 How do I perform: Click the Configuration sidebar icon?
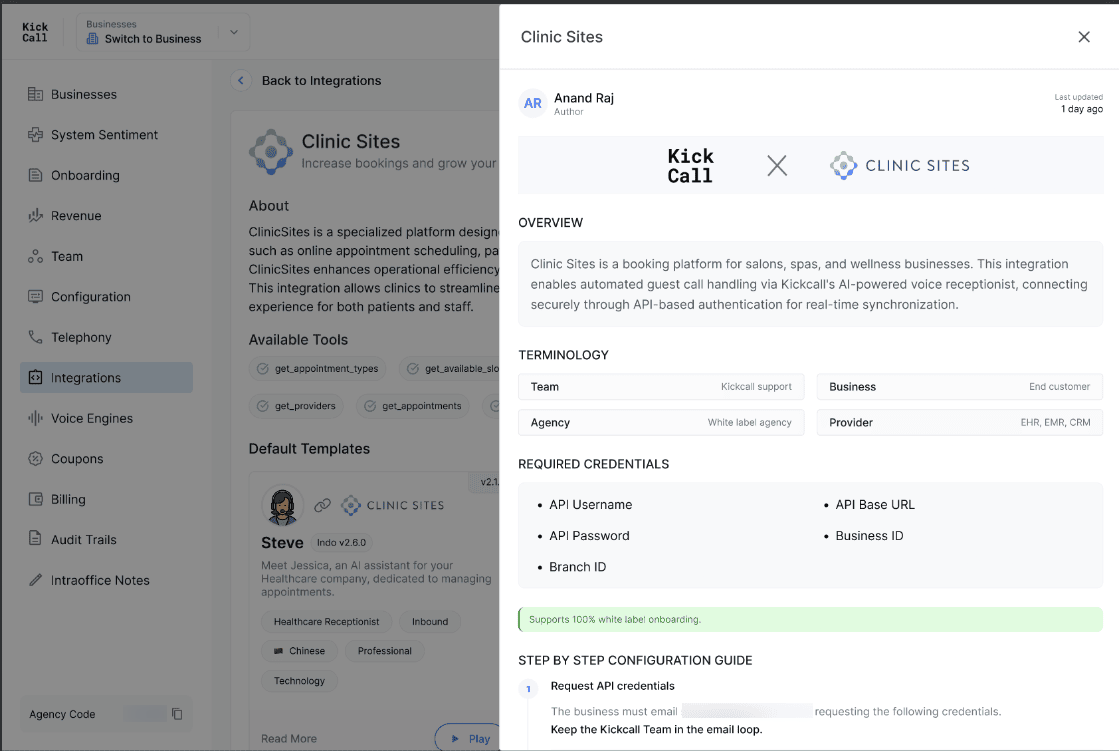pyautogui.click(x=35, y=296)
